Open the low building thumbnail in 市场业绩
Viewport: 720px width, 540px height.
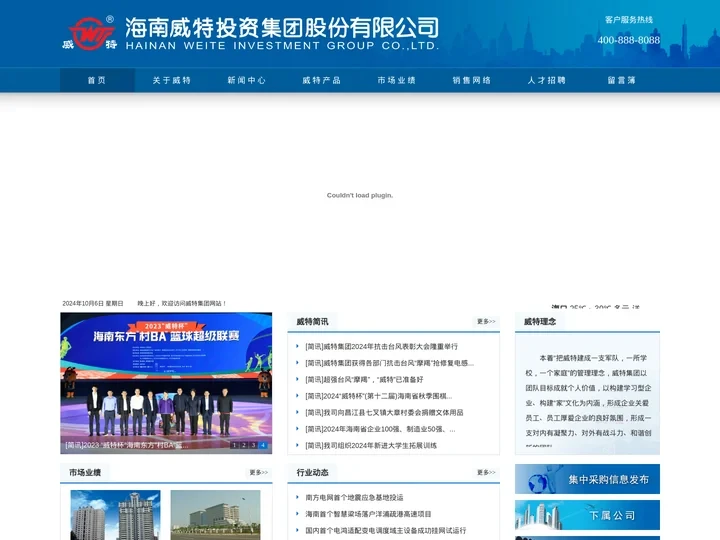click(x=215, y=515)
